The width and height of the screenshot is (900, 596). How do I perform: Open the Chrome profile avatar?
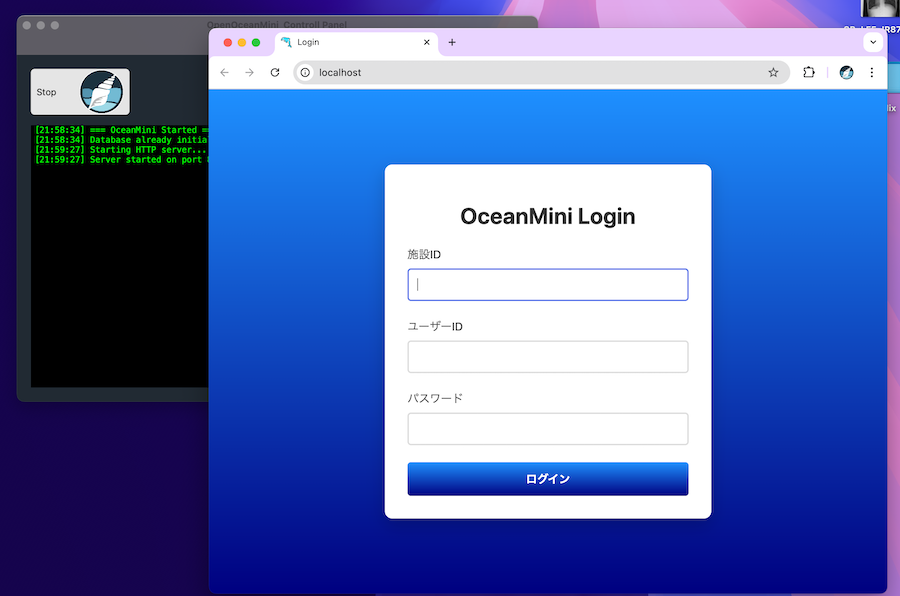point(846,72)
